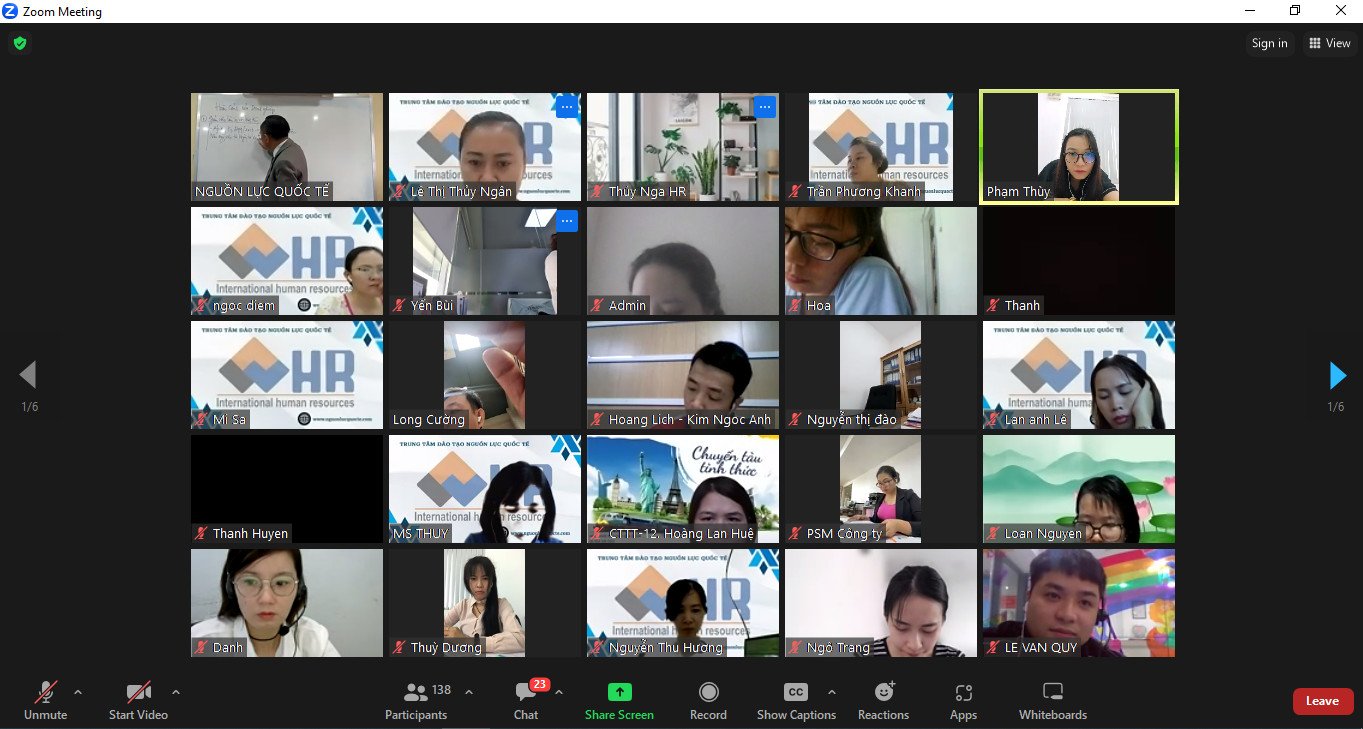Screen dimensions: 1363x729
Task: Open more options on Lê Thị Thùy Ngân tile
Action: coord(566,107)
